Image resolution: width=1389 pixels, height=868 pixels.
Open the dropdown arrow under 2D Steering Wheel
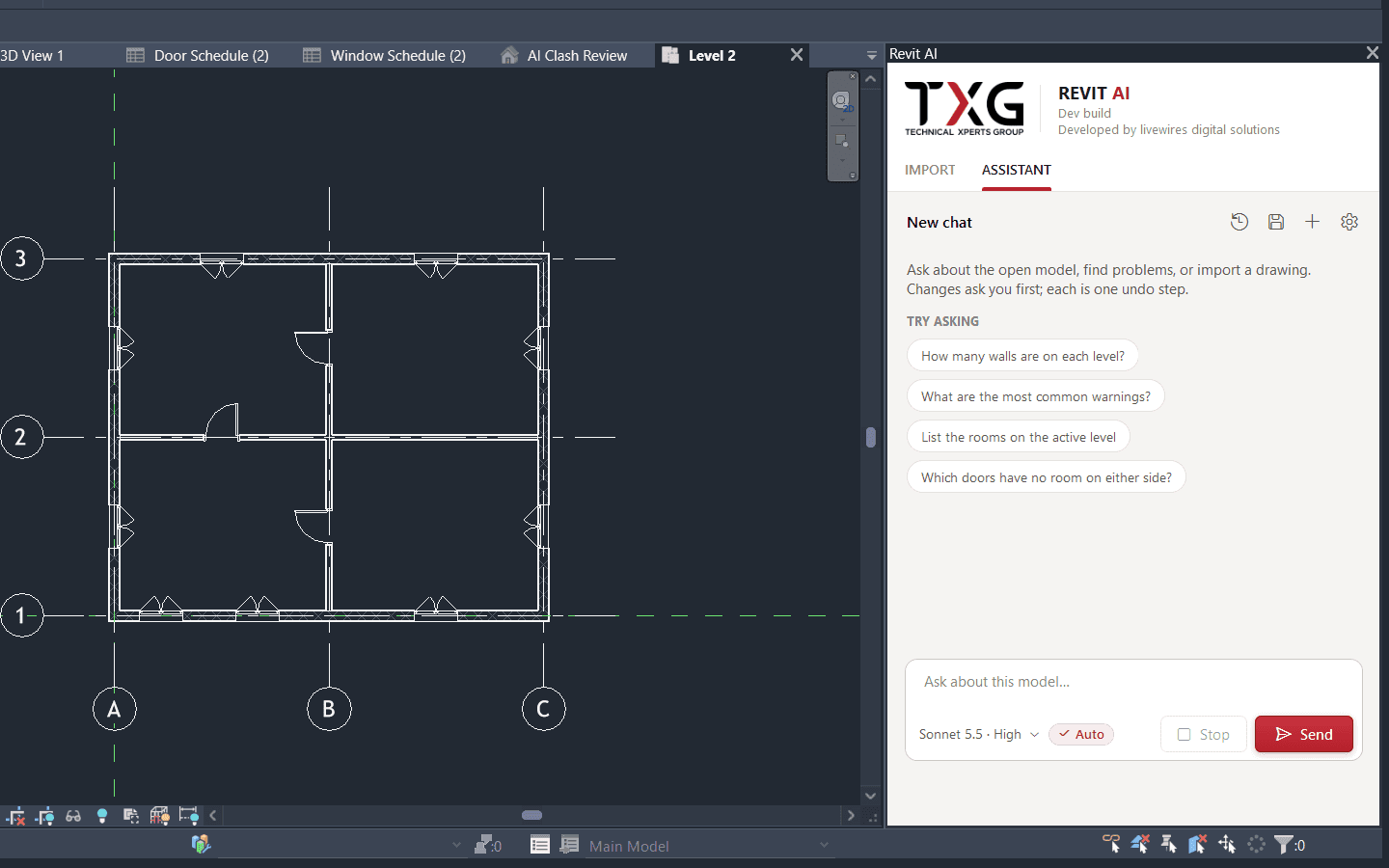pyautogui.click(x=842, y=120)
